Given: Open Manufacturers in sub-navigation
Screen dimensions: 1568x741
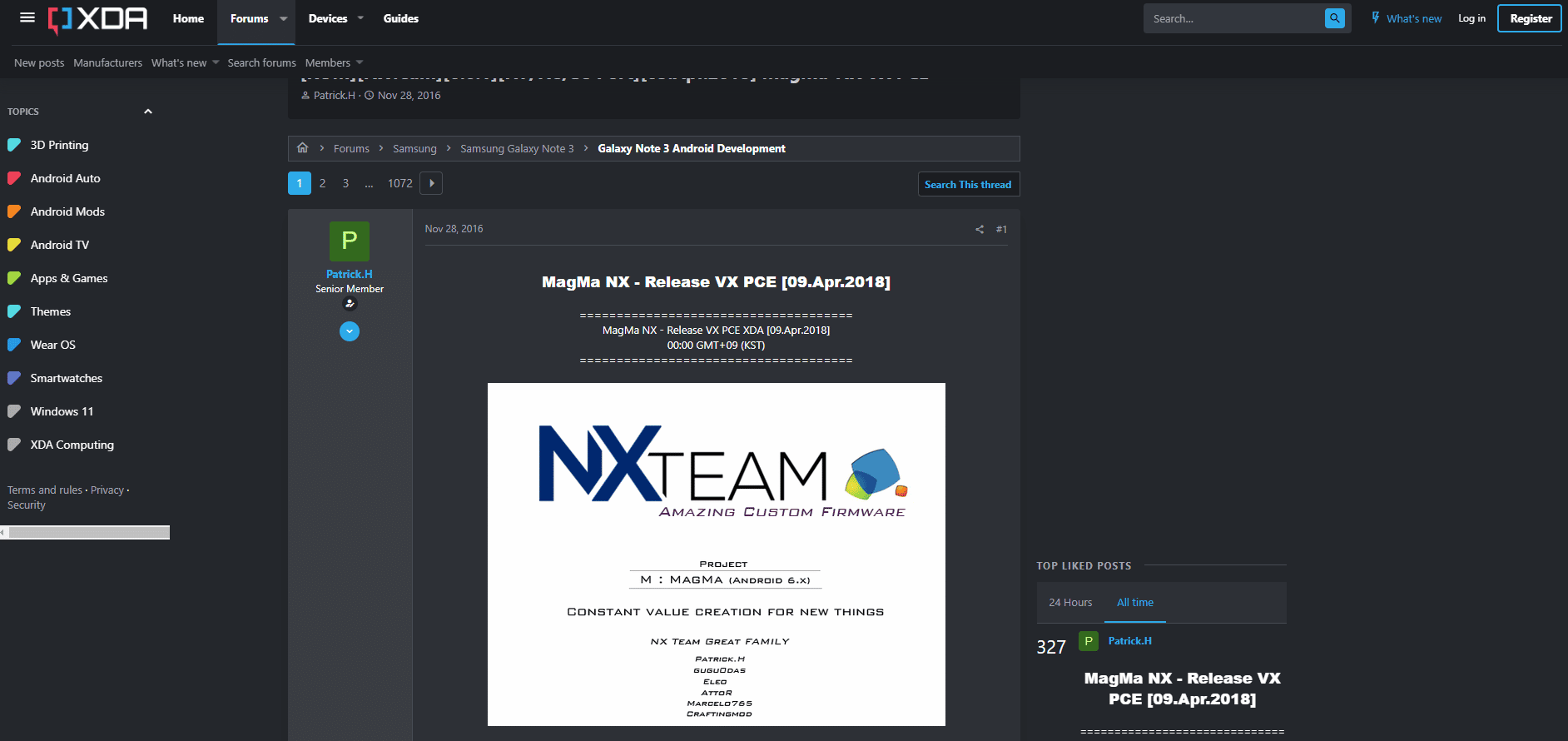Looking at the screenshot, I should click(x=107, y=62).
